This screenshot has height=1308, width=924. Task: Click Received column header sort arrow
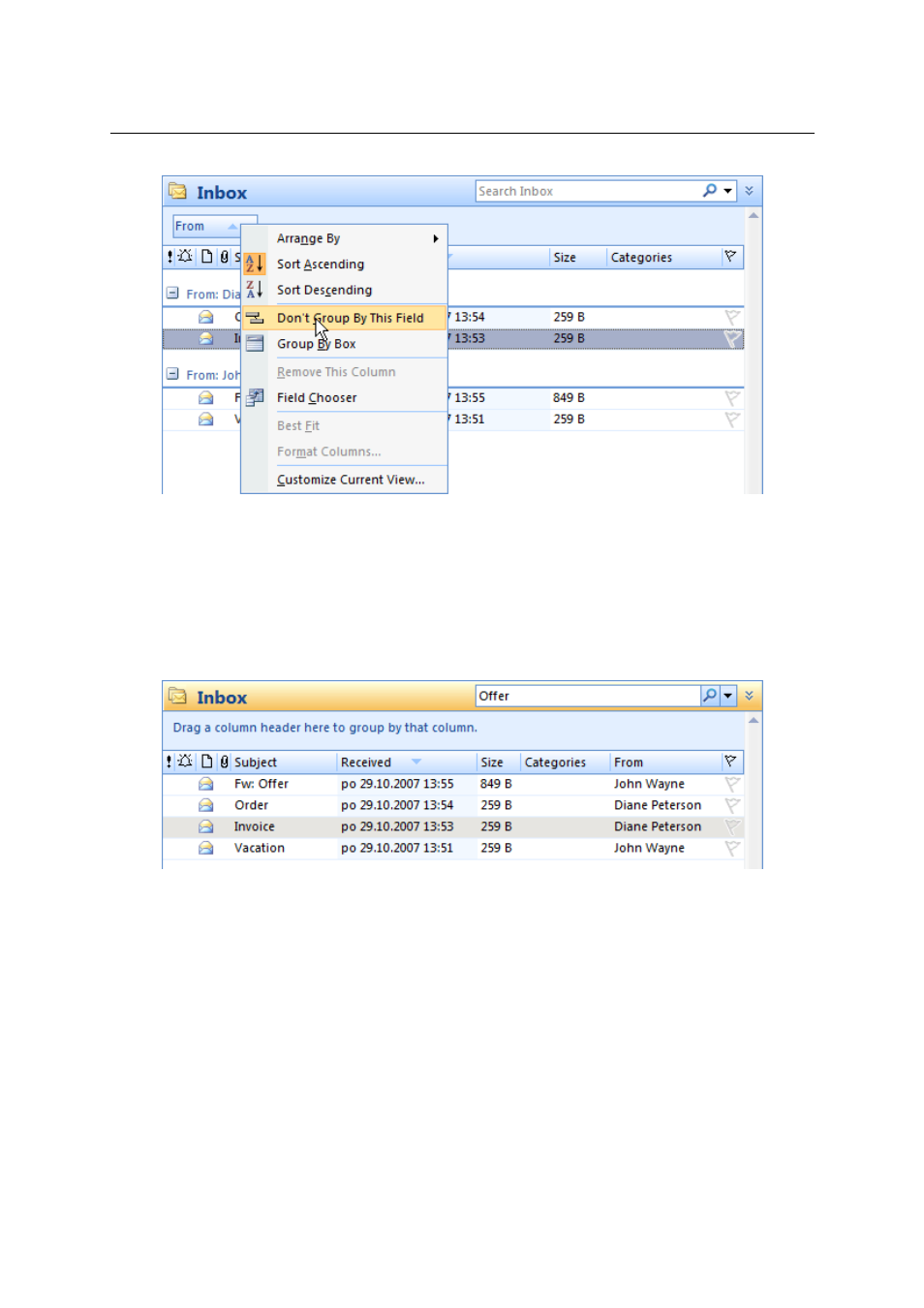click(x=416, y=762)
